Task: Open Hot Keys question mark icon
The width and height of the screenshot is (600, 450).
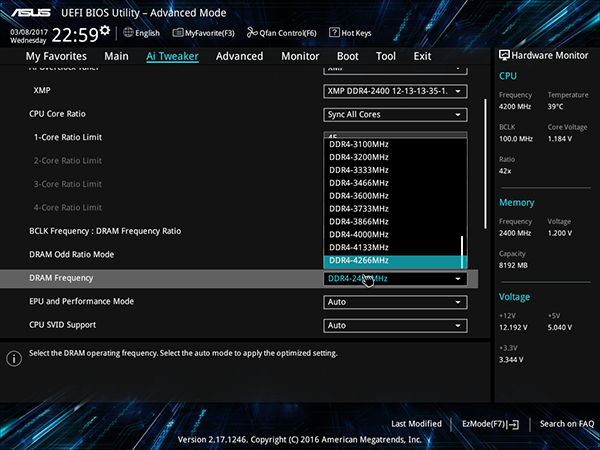Action: coord(334,33)
